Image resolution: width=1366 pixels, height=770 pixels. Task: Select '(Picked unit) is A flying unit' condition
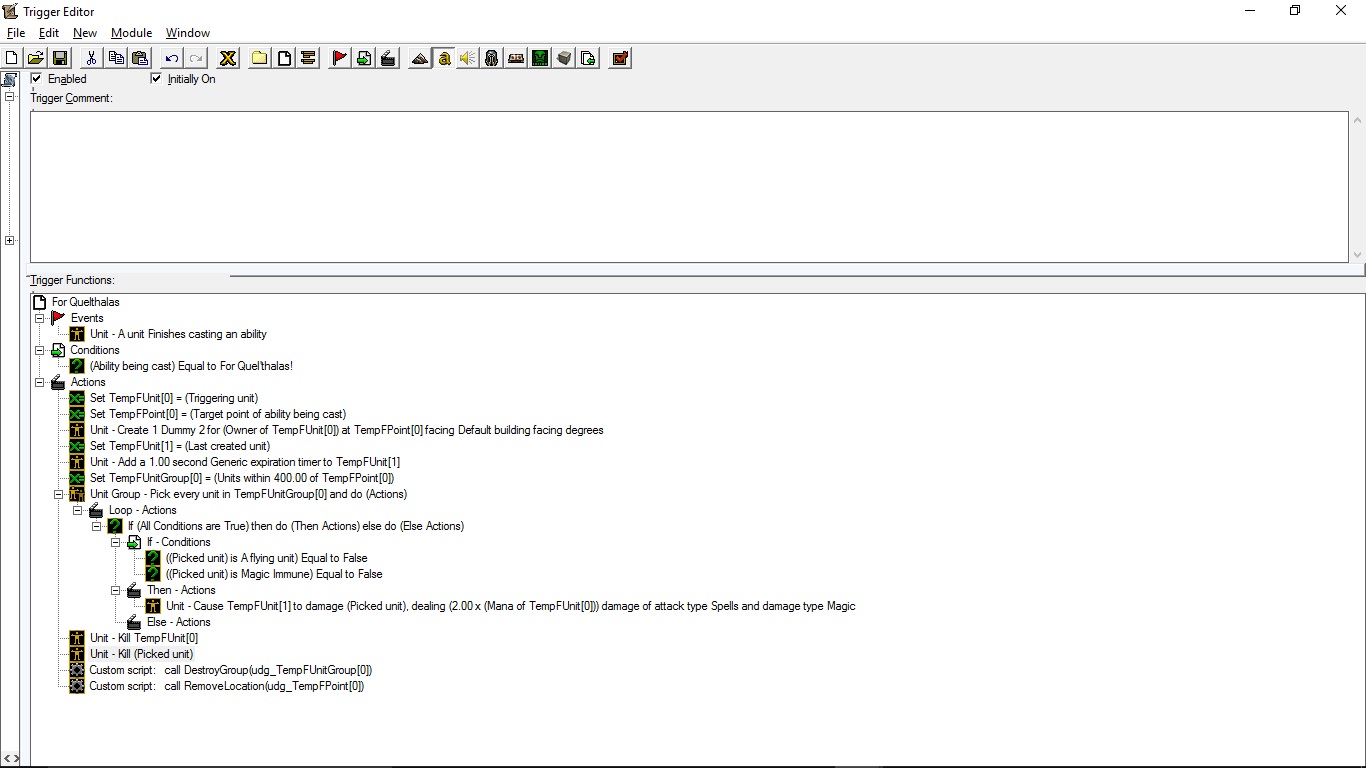click(x=266, y=558)
